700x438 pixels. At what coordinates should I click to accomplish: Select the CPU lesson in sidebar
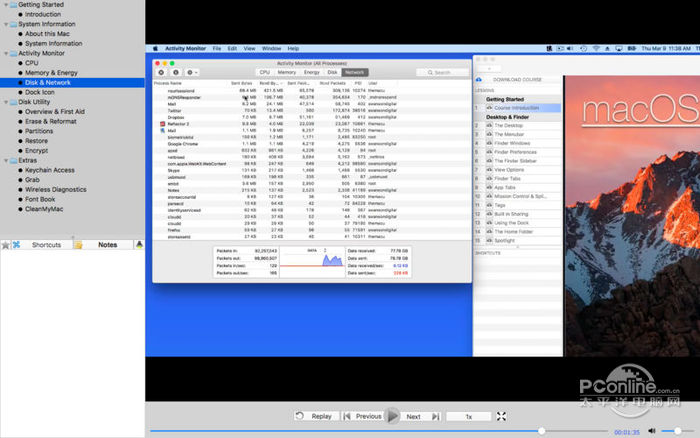click(32, 63)
